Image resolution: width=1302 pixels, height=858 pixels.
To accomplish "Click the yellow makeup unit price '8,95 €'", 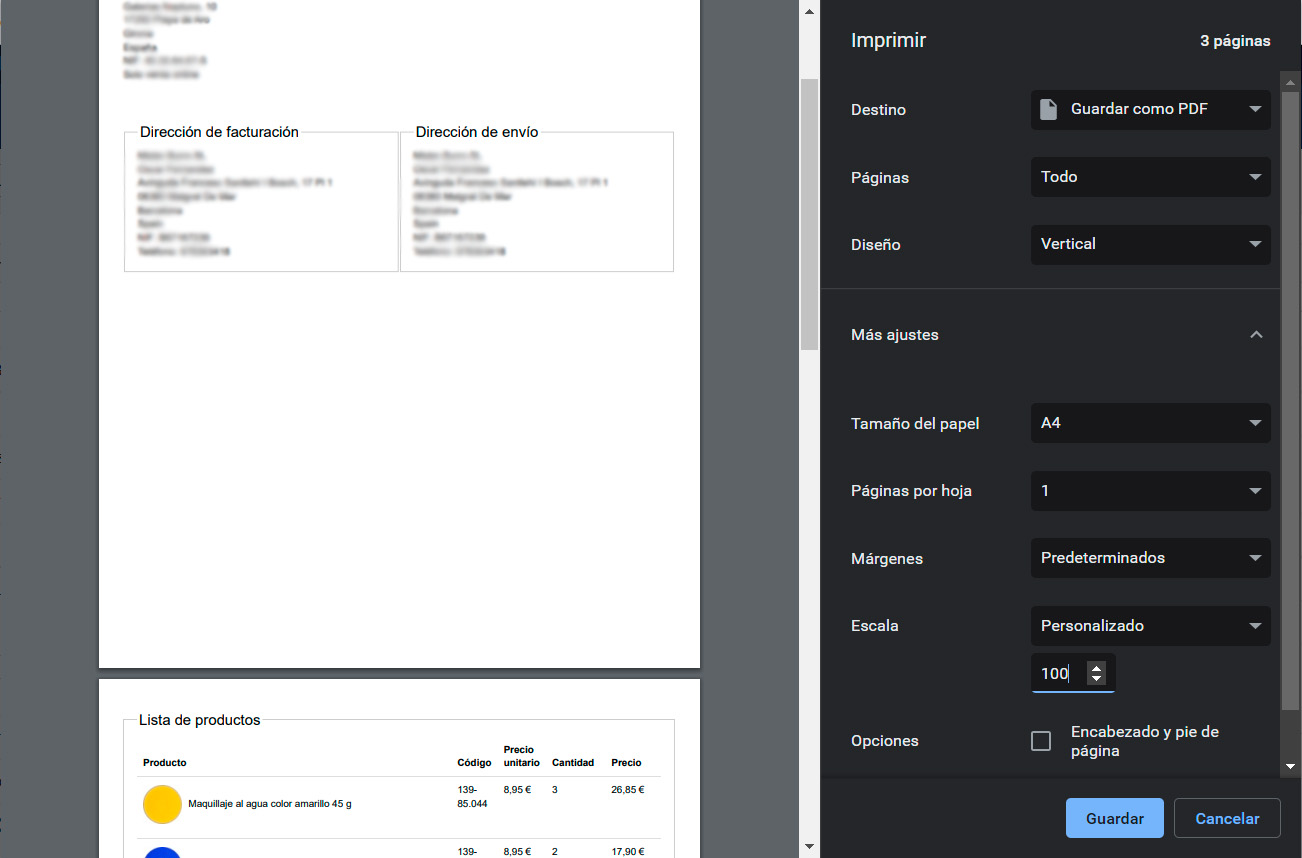I will (x=518, y=790).
